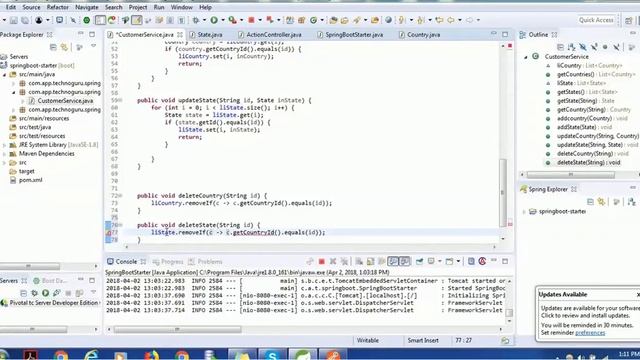Click Remove Launch X icon in Console toolbar
This screenshot has height=360, width=640.
333,261
